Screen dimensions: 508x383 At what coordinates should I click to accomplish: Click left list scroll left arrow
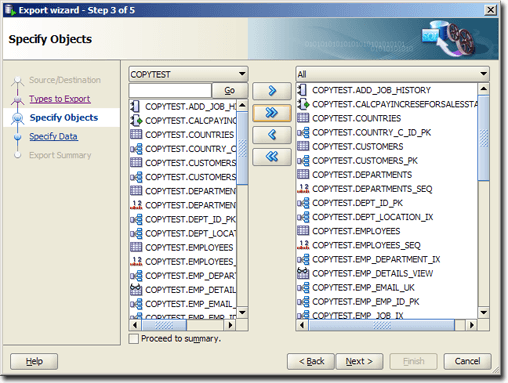[x=135, y=325]
